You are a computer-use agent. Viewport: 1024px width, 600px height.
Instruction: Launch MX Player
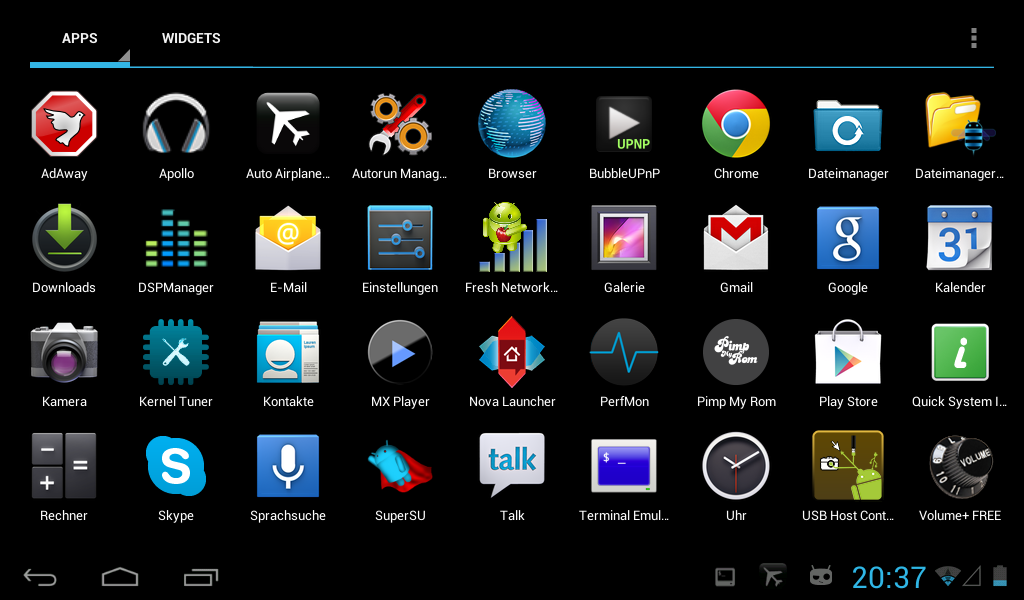[400, 353]
